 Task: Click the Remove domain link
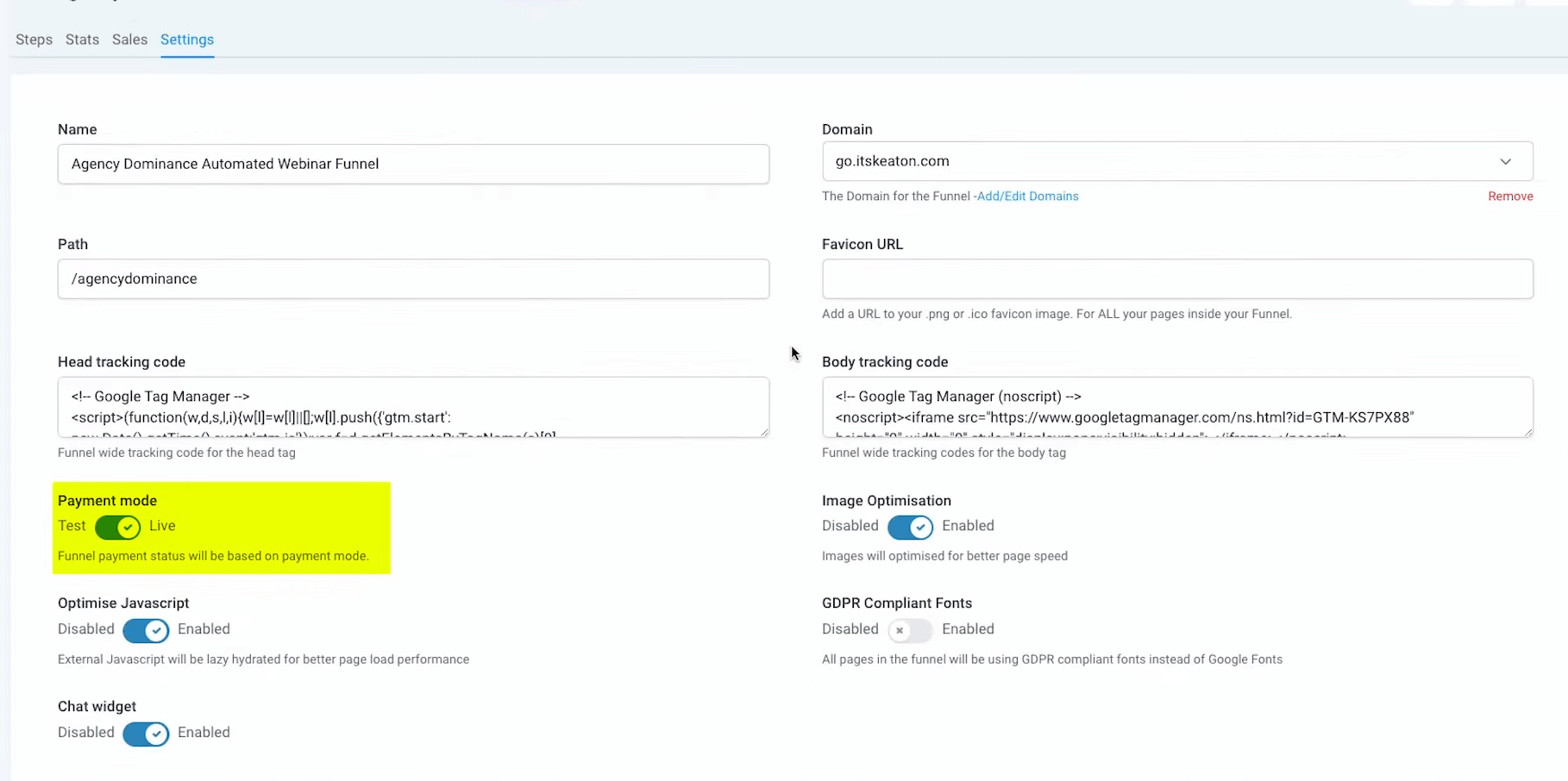point(1510,197)
